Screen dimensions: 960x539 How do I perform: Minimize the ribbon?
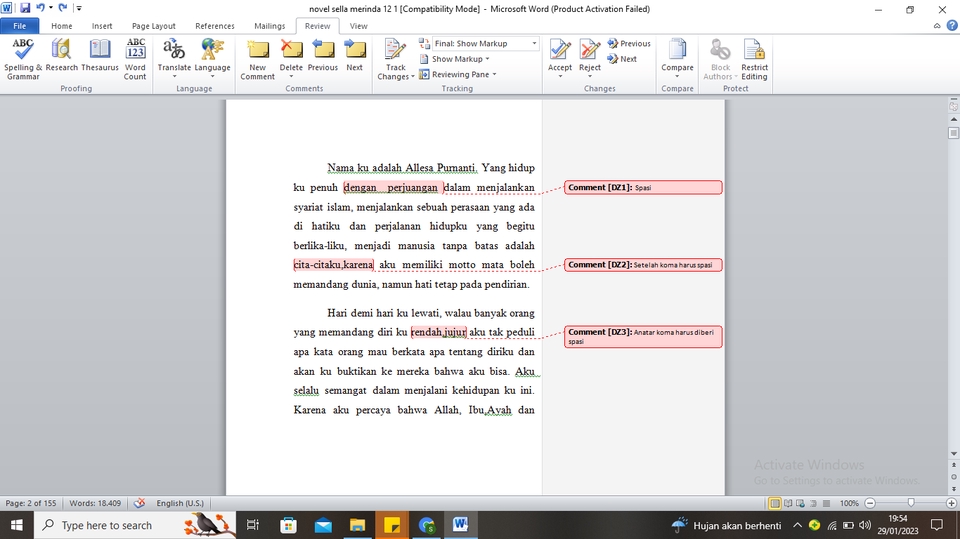(x=937, y=26)
